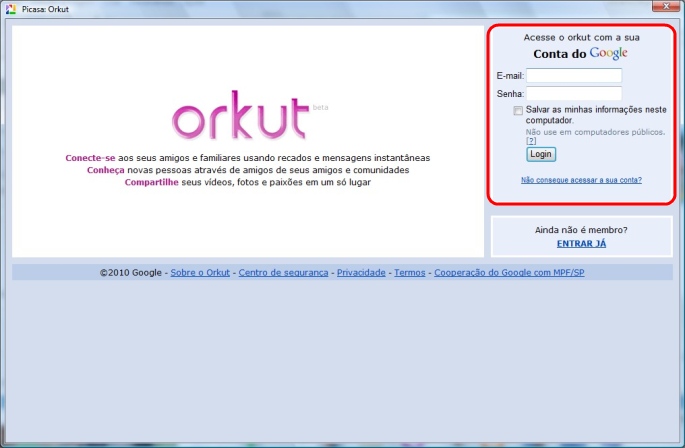The width and height of the screenshot is (685, 448).
Task: Click the Login button
Action: 541,154
